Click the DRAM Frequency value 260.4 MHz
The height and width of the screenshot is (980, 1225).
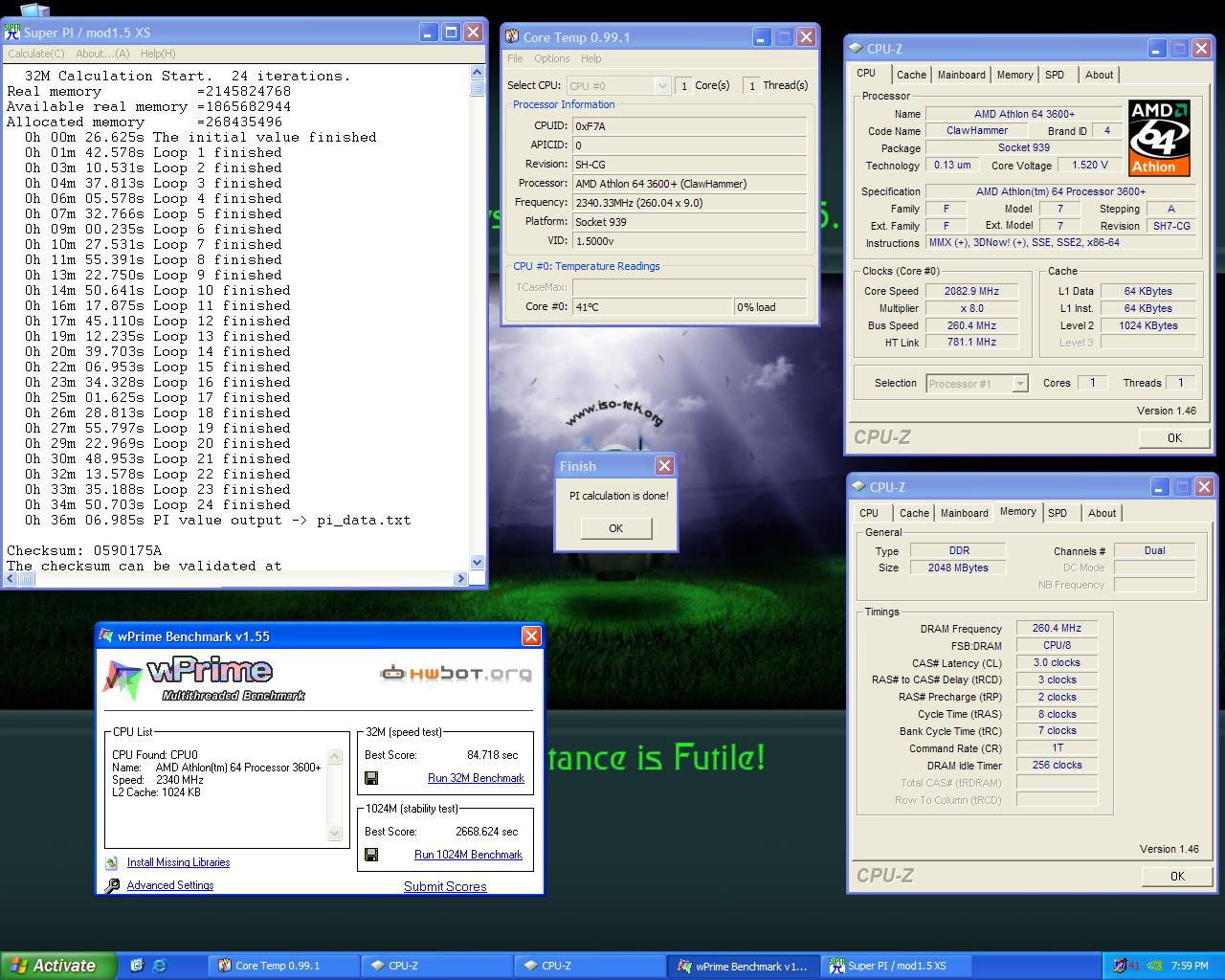[1057, 629]
